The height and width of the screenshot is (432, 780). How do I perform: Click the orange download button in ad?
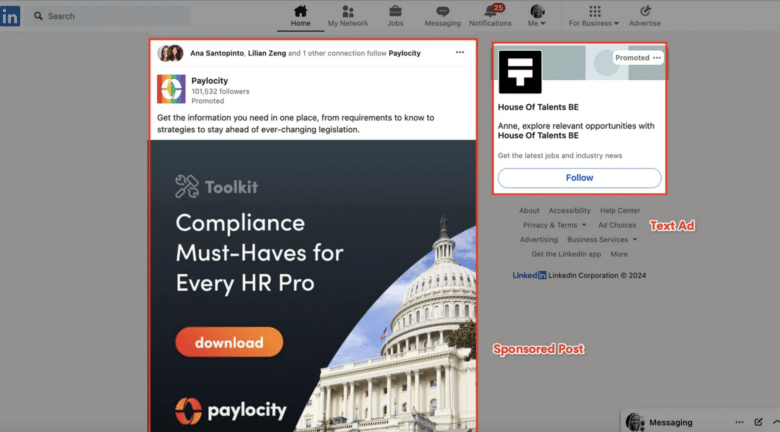click(229, 342)
